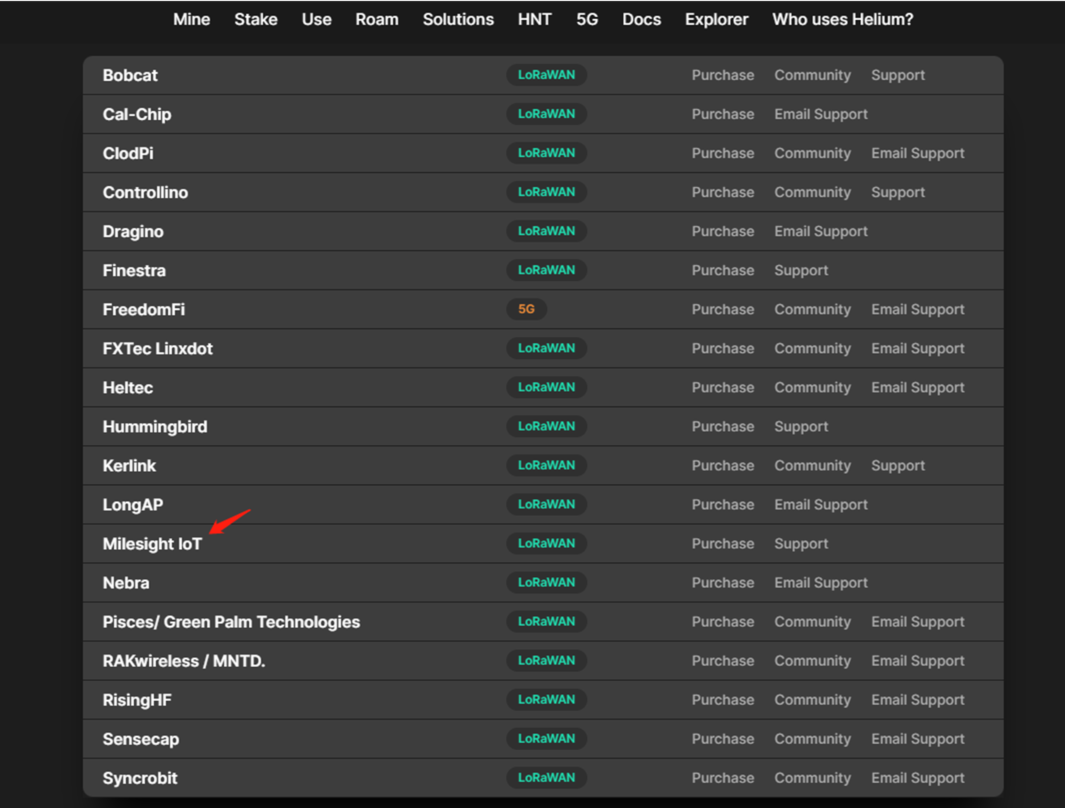Viewport: 1065px width, 808px height.
Task: Open Community link for FreedomFi
Action: (812, 310)
